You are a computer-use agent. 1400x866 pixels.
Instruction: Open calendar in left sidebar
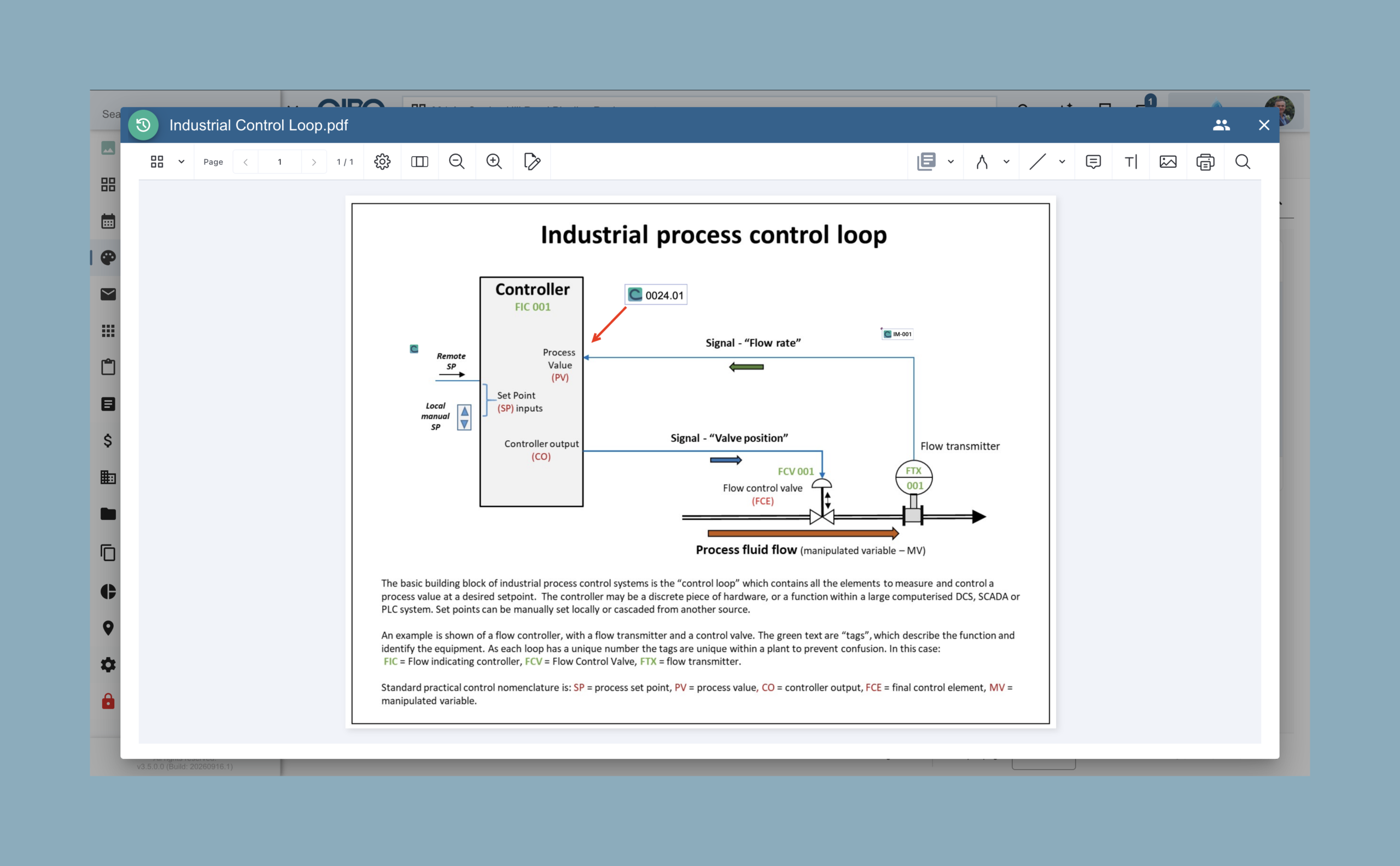[108, 221]
